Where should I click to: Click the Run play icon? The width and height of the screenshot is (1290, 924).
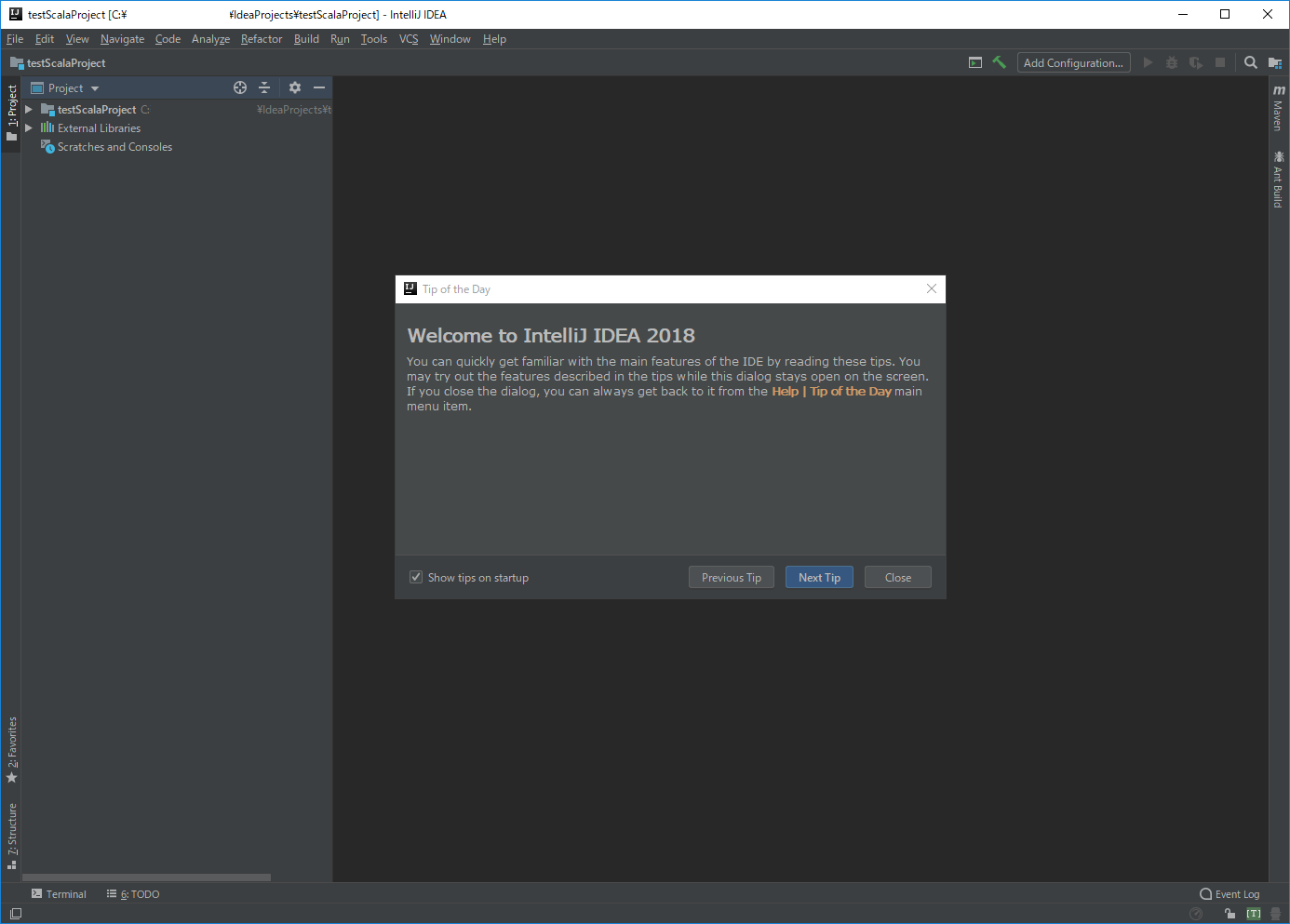tap(1148, 63)
